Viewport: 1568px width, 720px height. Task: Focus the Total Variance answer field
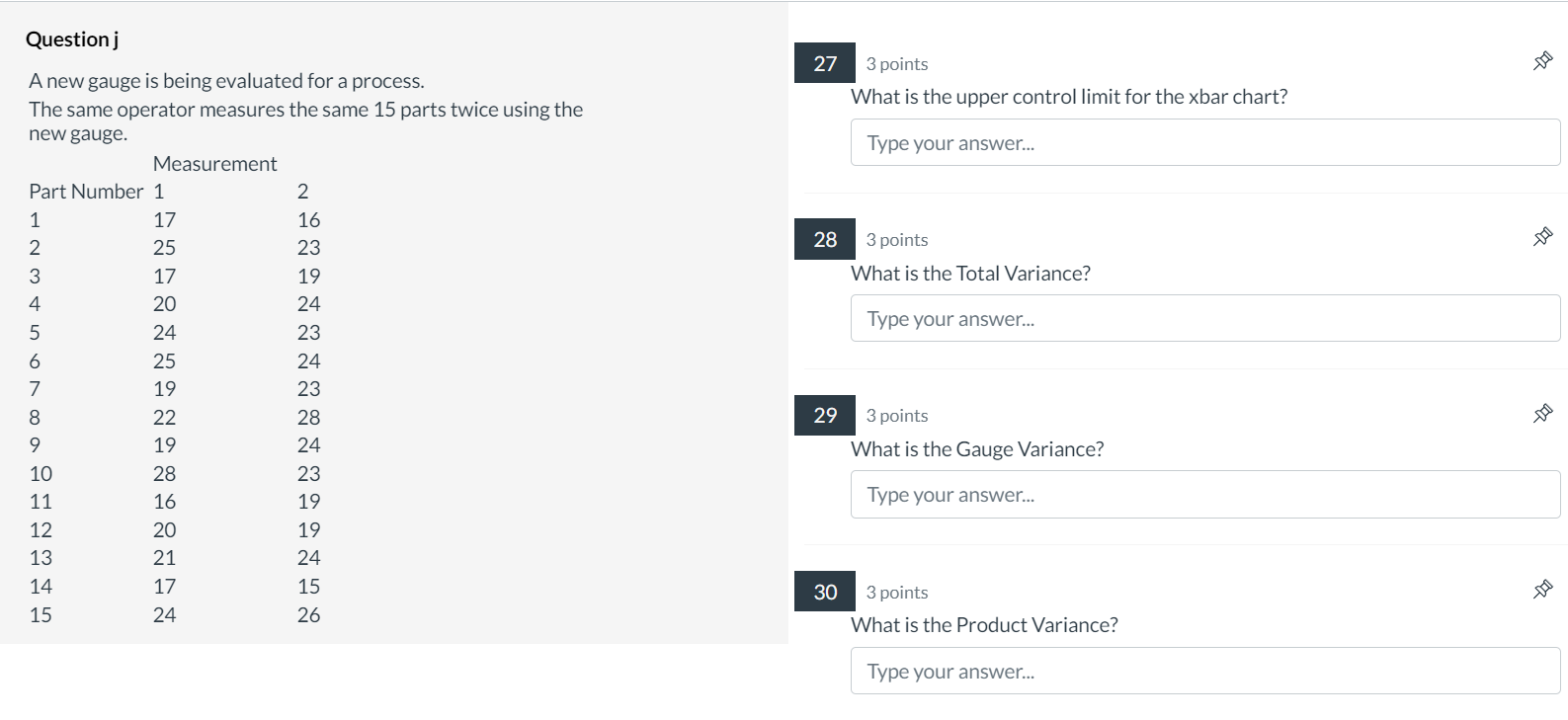coord(1204,319)
